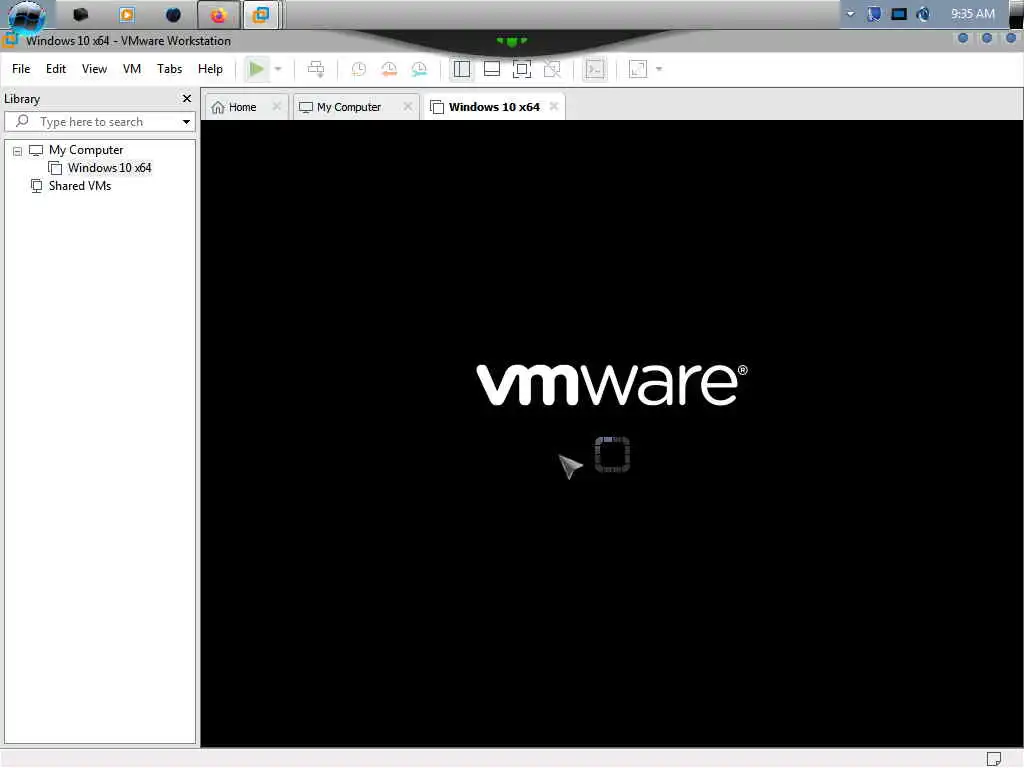Click the black cube taskbar icon

coord(80,14)
